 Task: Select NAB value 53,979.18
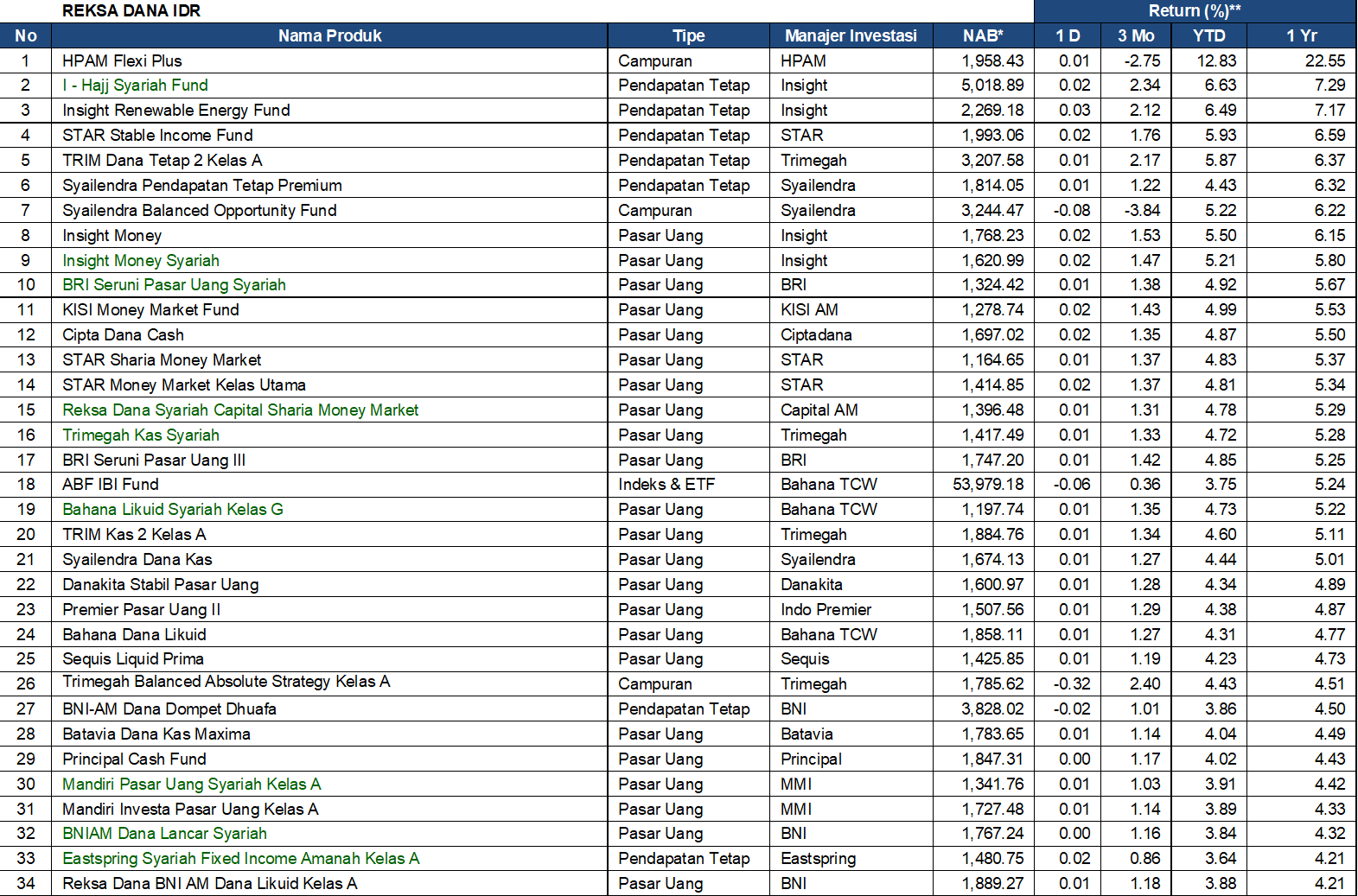point(988,484)
